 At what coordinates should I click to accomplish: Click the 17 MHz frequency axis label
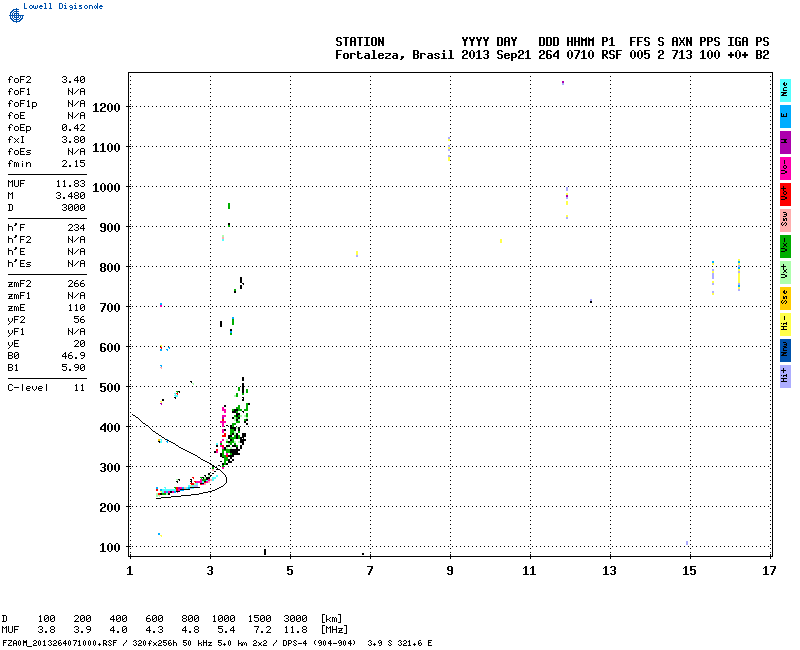point(769,571)
